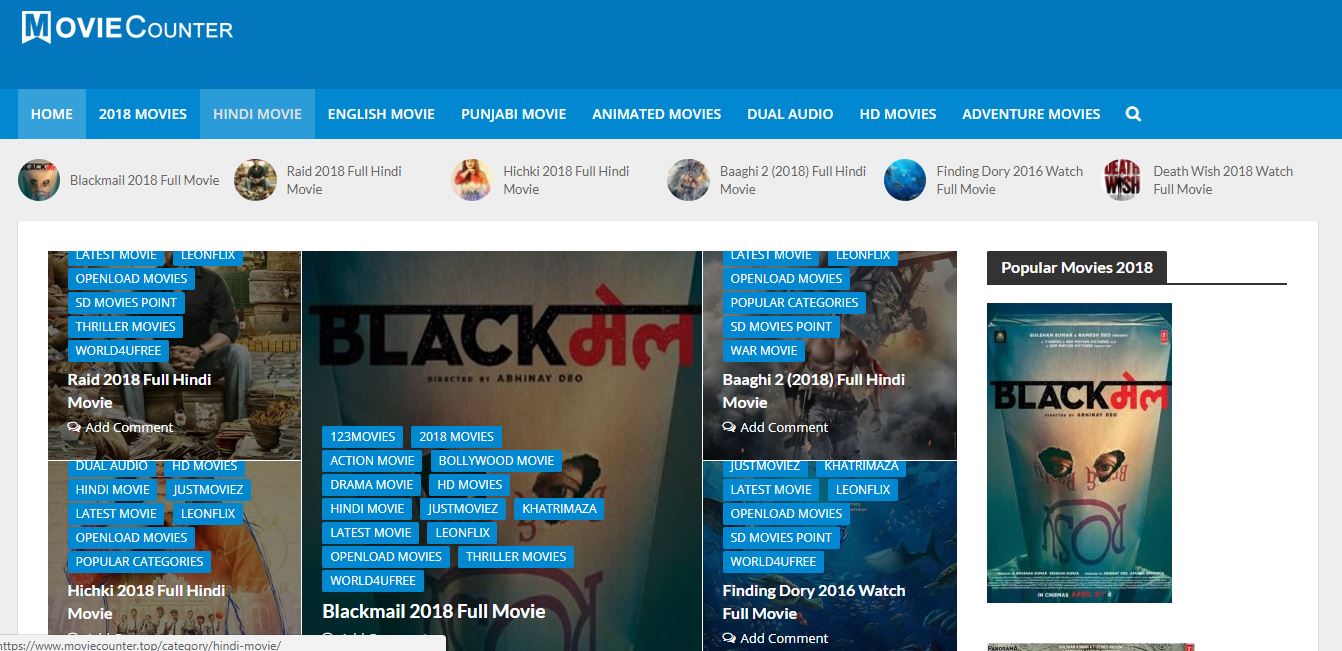Open the Adventure Movies menu item

coord(1031,114)
